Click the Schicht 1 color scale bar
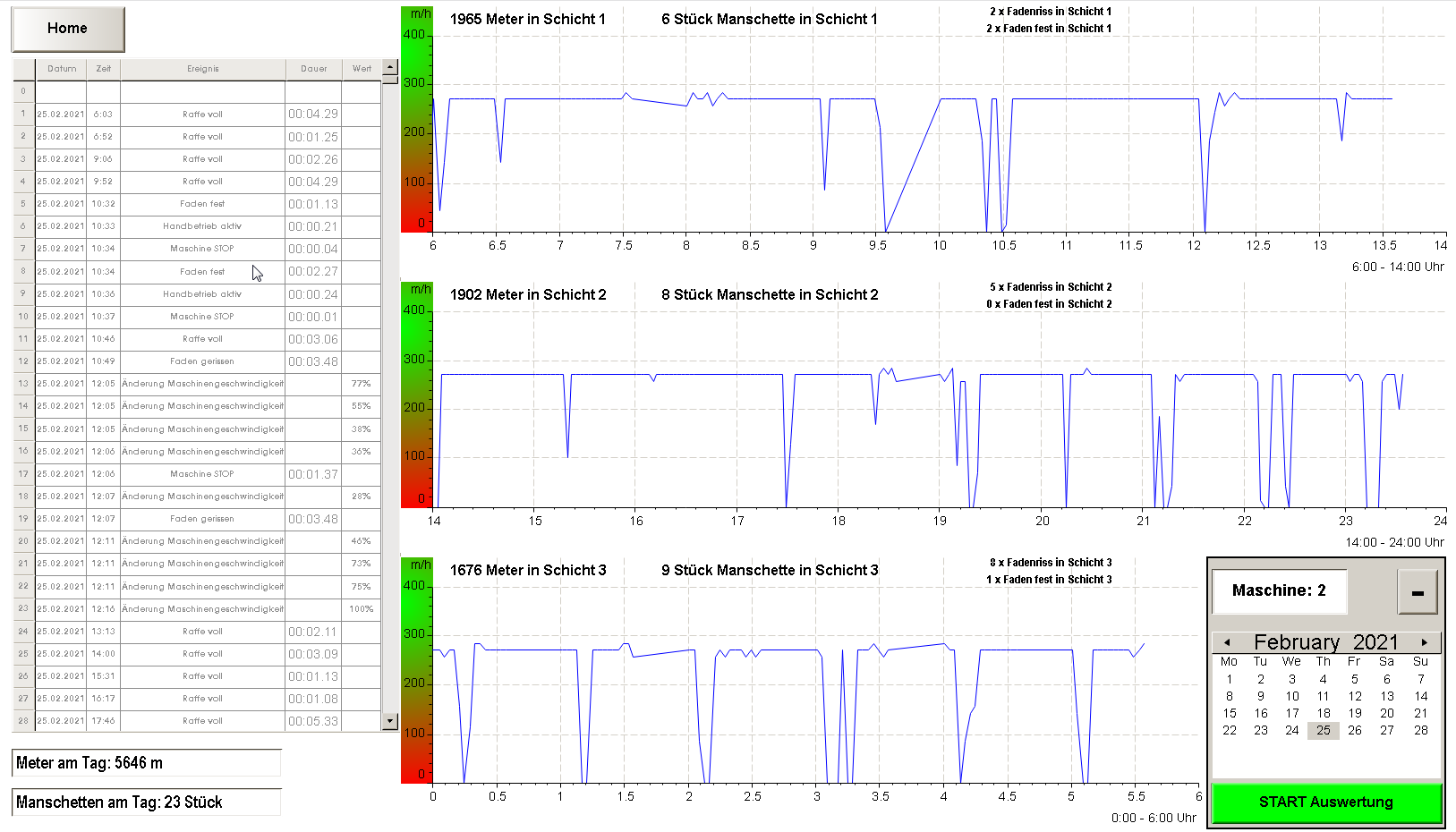The width and height of the screenshot is (1456, 832). click(416, 125)
